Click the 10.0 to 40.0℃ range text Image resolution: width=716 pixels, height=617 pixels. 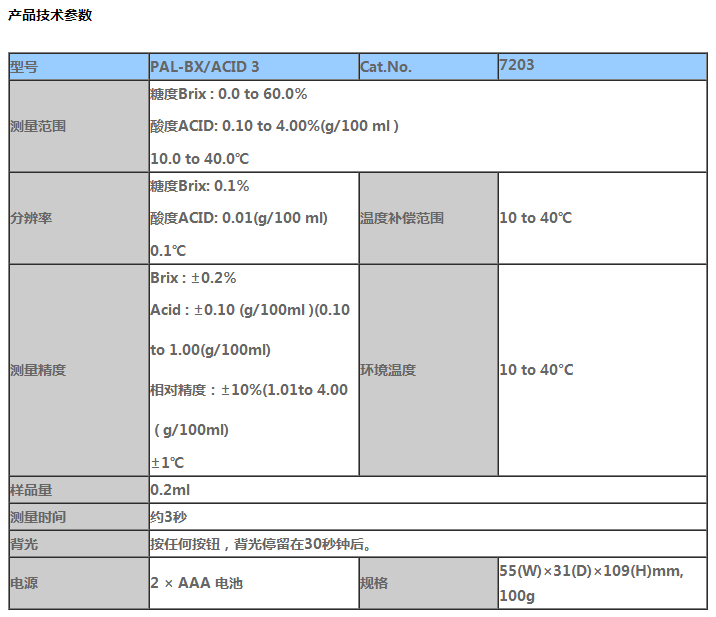tap(199, 158)
